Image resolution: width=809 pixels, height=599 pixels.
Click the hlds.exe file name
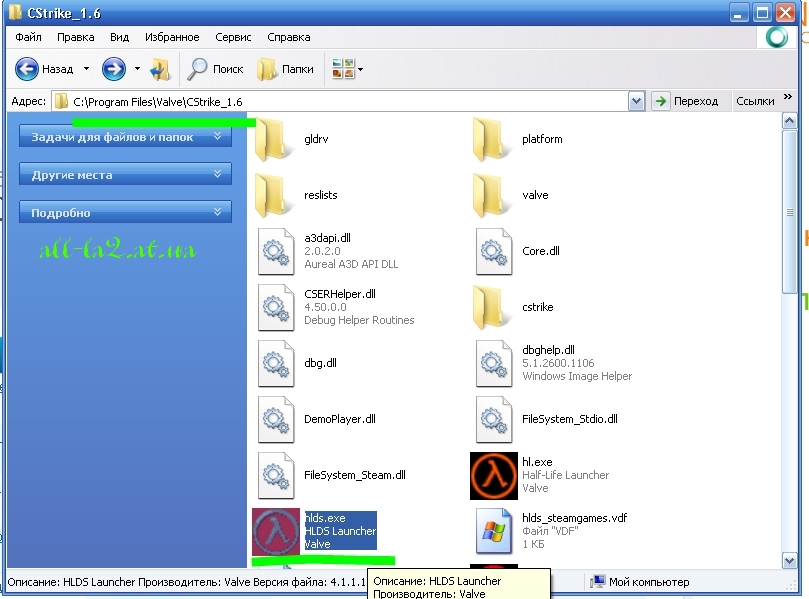[325, 518]
